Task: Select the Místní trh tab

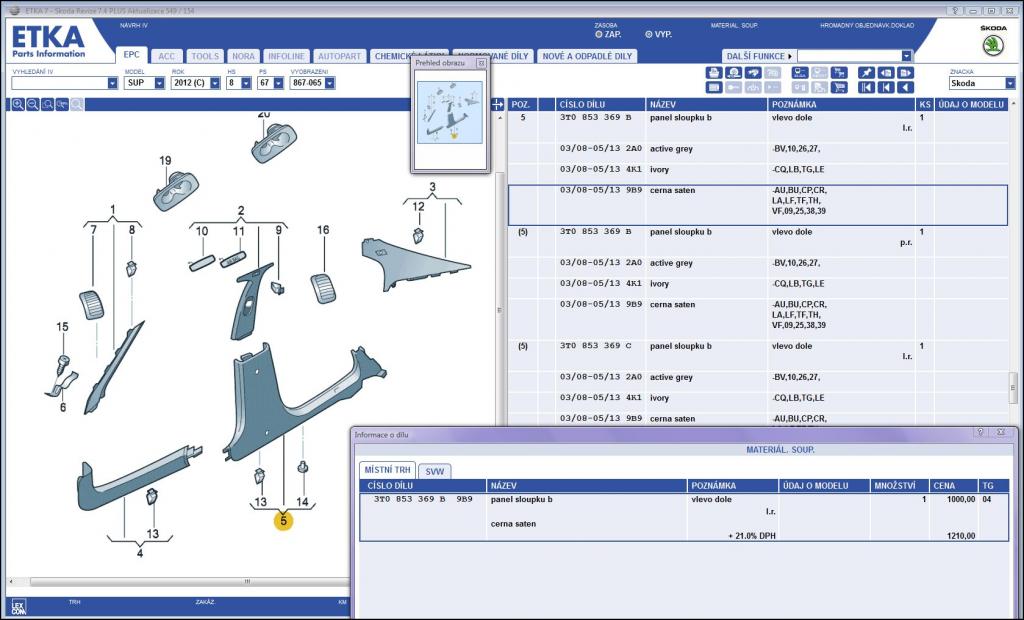Action: point(387,470)
